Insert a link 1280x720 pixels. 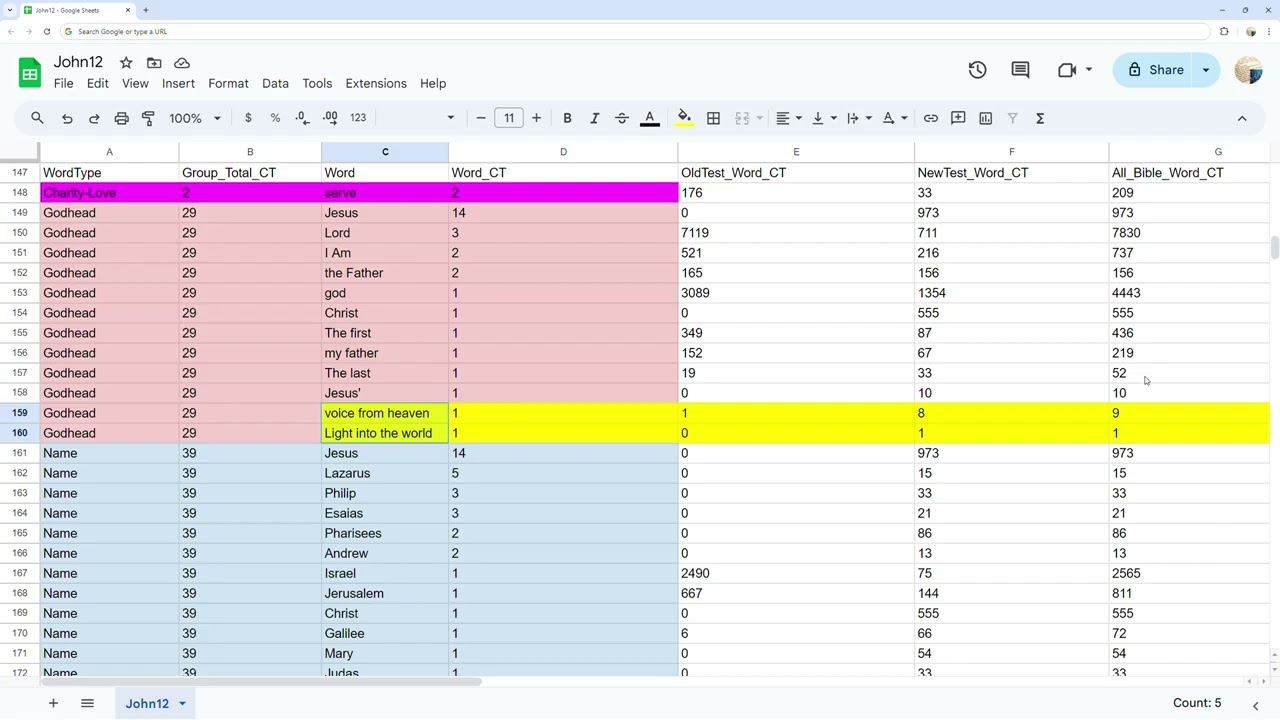coord(931,118)
